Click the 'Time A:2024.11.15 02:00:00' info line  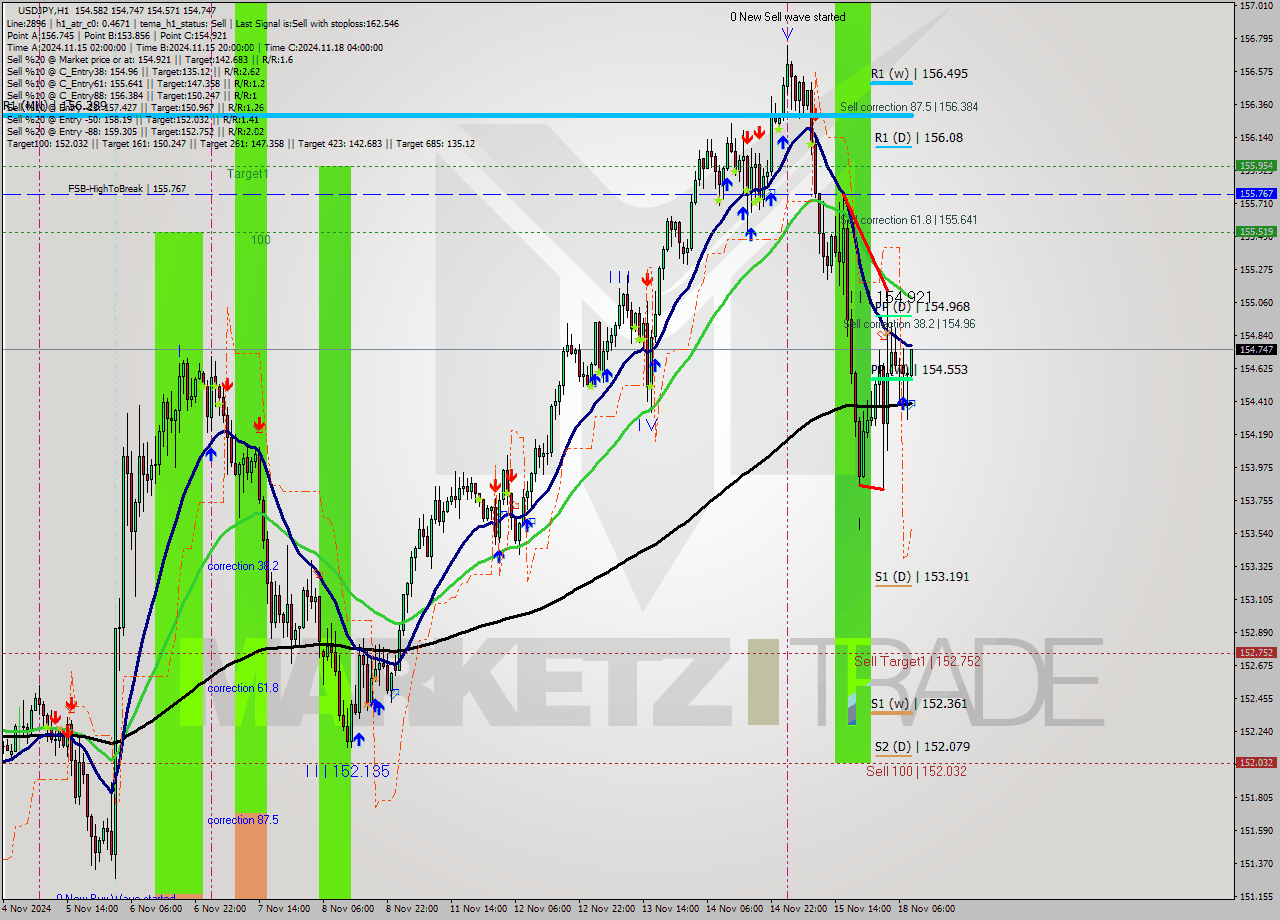point(66,47)
